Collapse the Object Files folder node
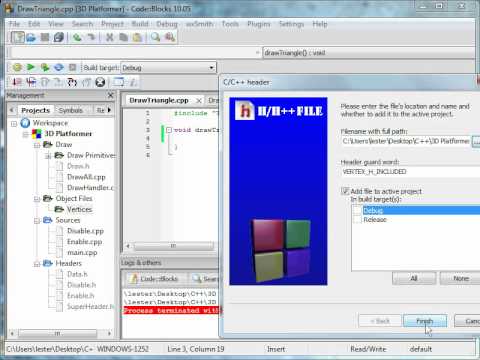The image size is (480, 360). 37,199
